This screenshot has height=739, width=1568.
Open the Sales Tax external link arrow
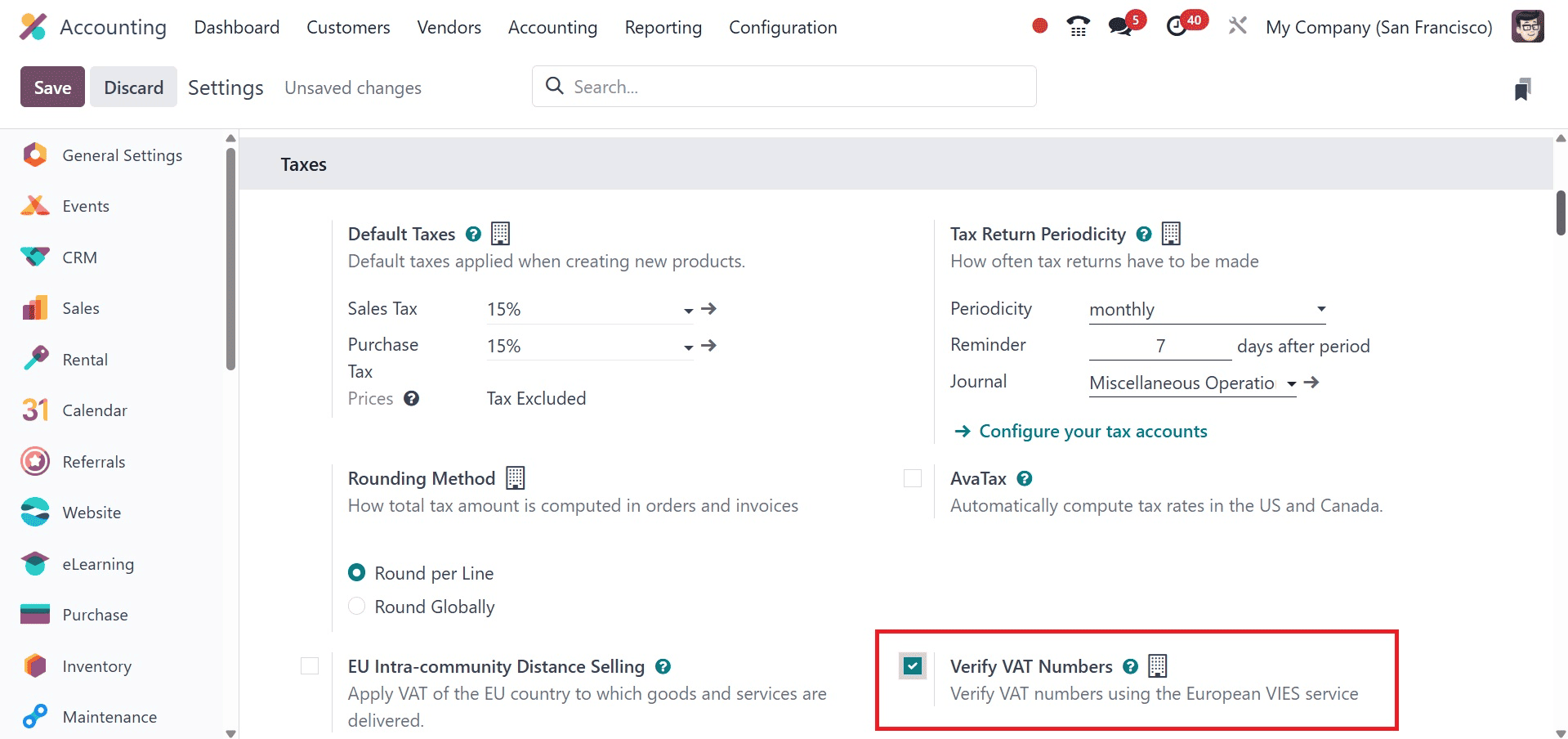[x=709, y=309]
